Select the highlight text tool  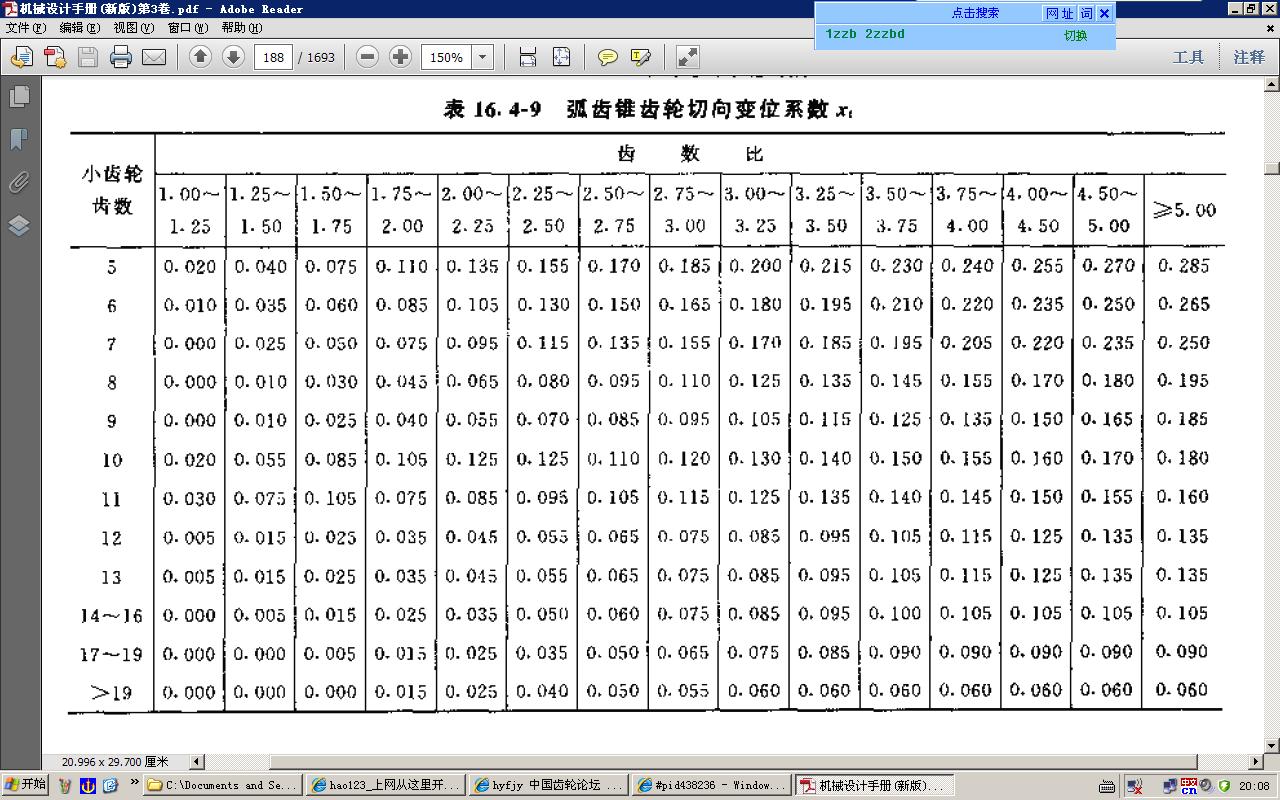pos(641,57)
